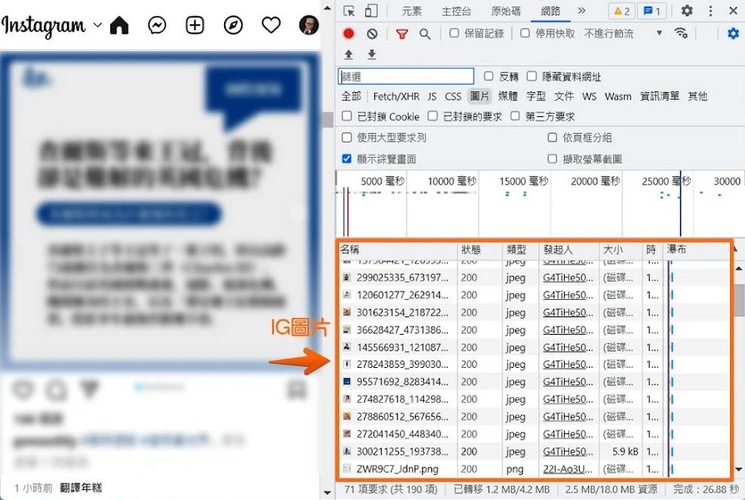Toggle the network filter funnel icon

tap(402, 34)
